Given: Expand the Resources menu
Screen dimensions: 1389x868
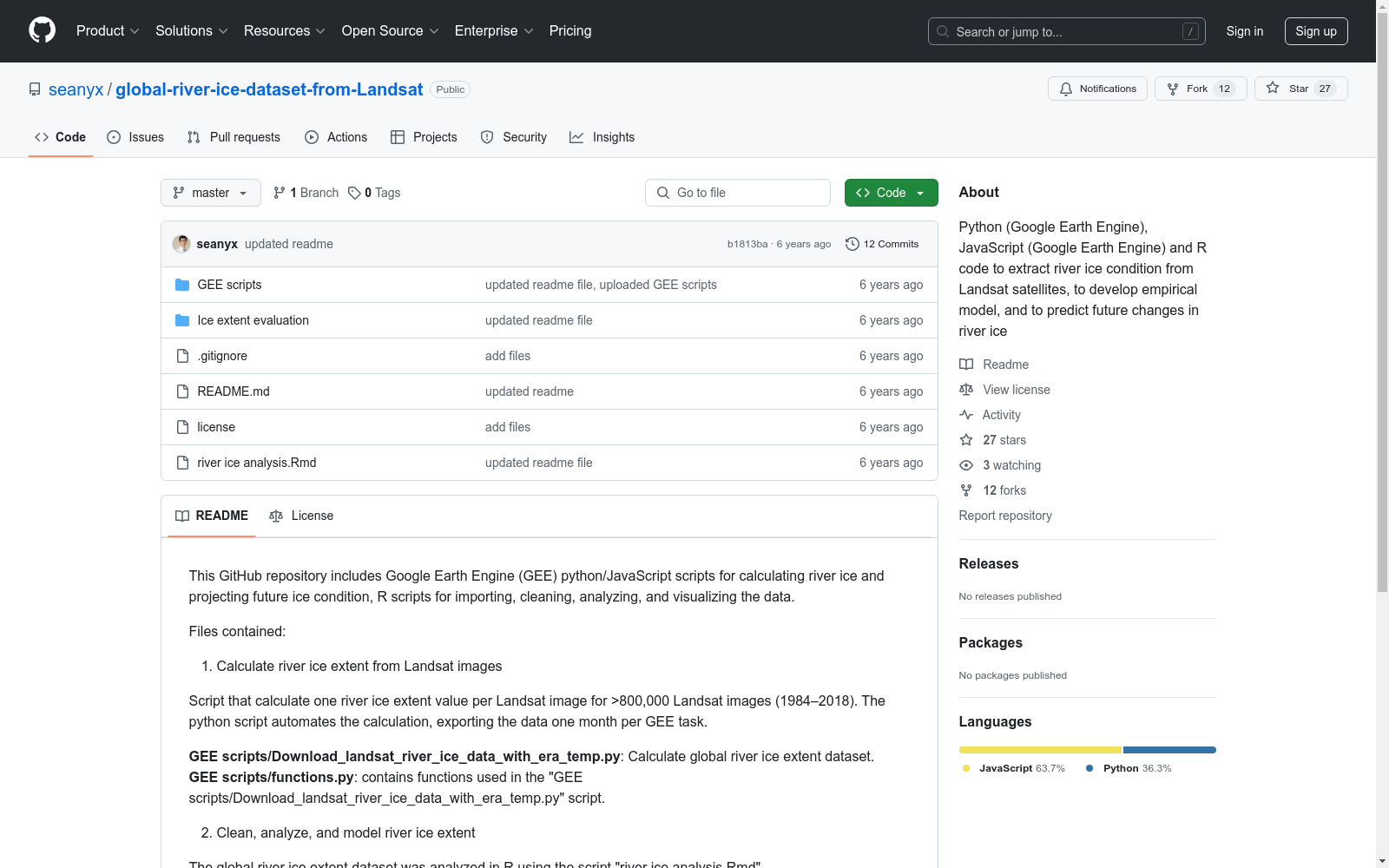Looking at the screenshot, I should click(285, 31).
